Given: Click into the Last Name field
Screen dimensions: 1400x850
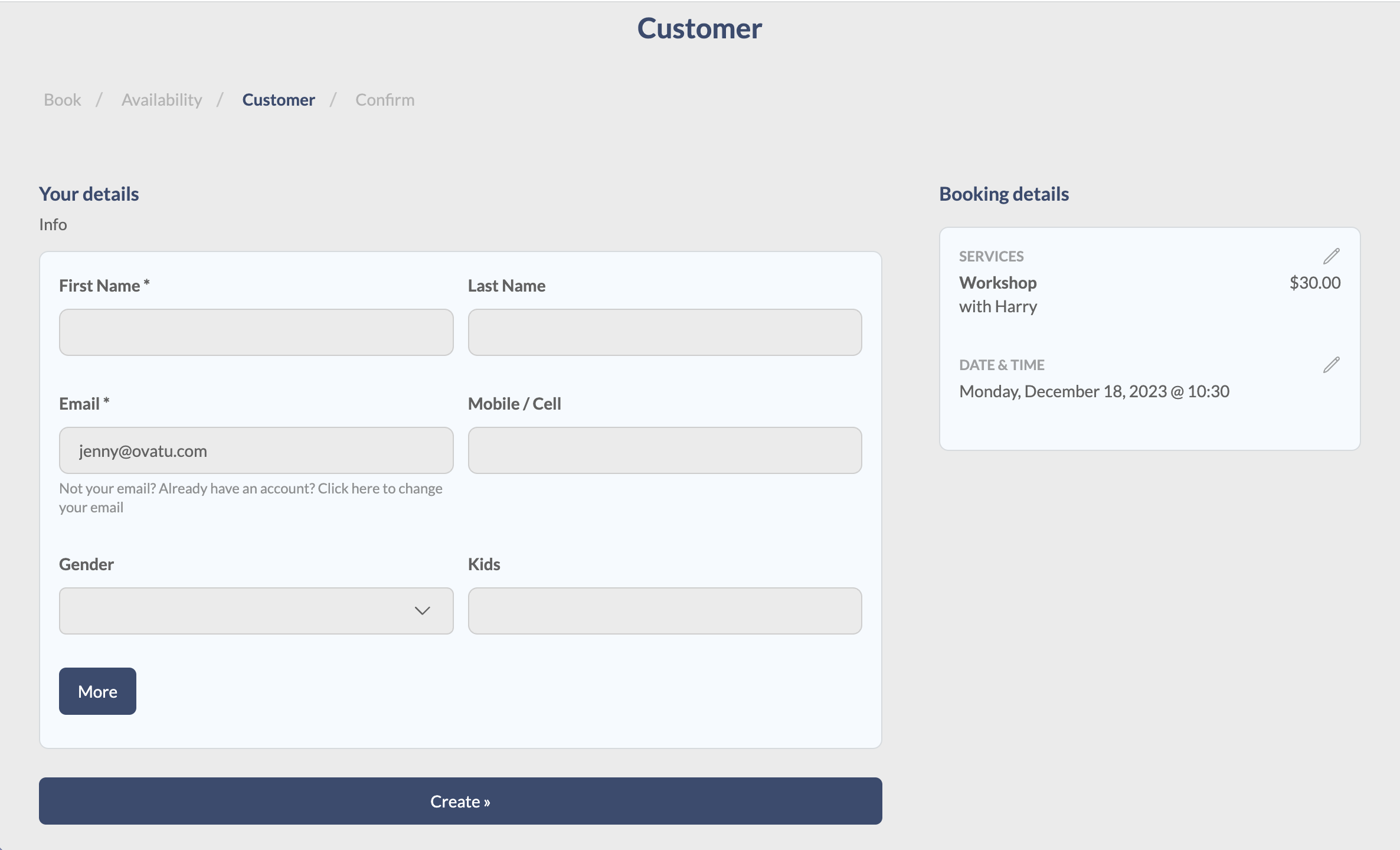Looking at the screenshot, I should [x=665, y=332].
